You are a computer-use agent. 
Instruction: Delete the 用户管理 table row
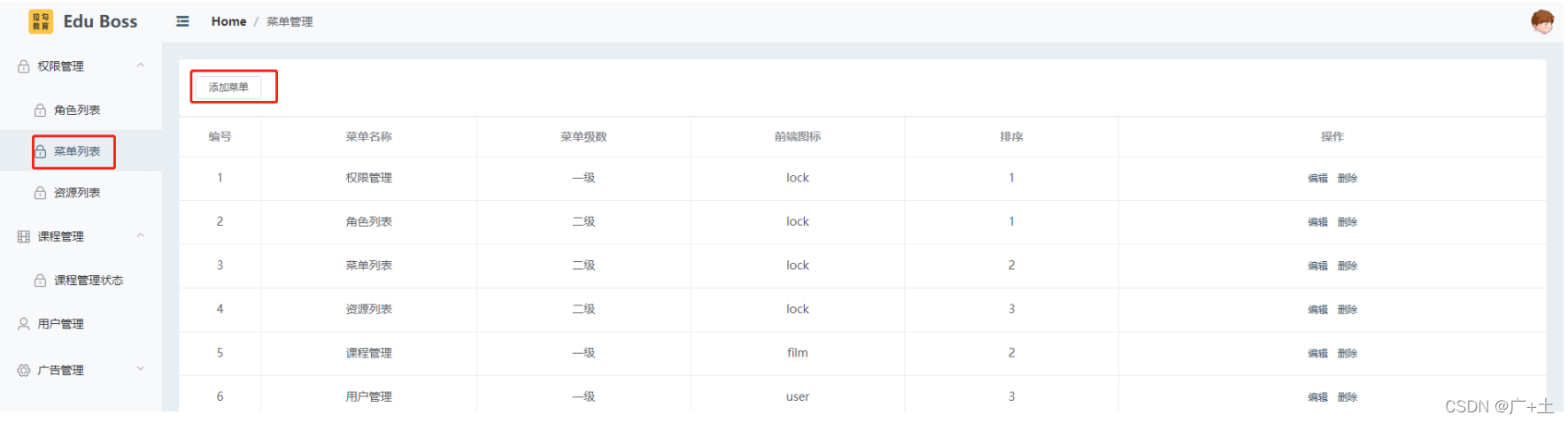[1348, 397]
